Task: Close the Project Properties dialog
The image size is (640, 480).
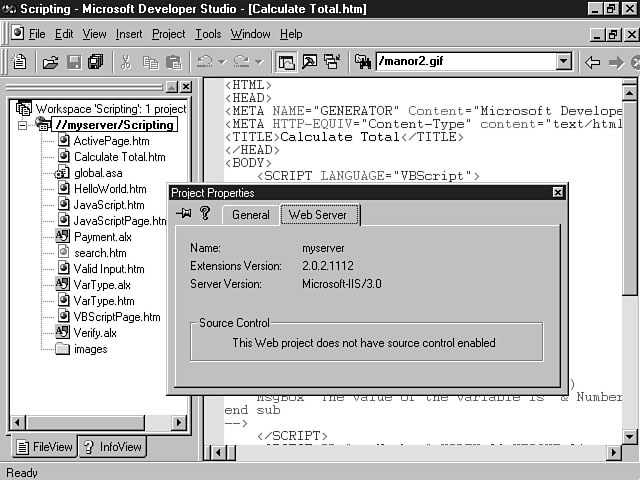Action: point(557,193)
